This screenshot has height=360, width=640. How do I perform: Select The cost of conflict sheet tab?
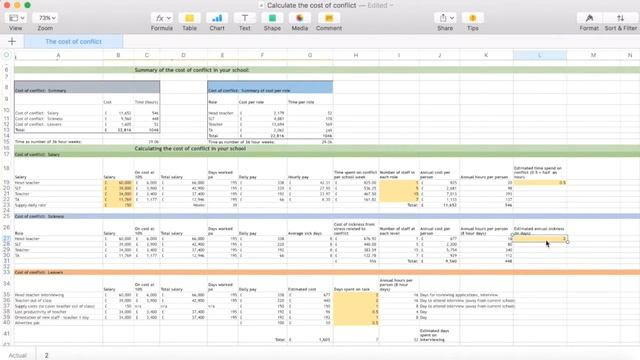tap(73, 41)
